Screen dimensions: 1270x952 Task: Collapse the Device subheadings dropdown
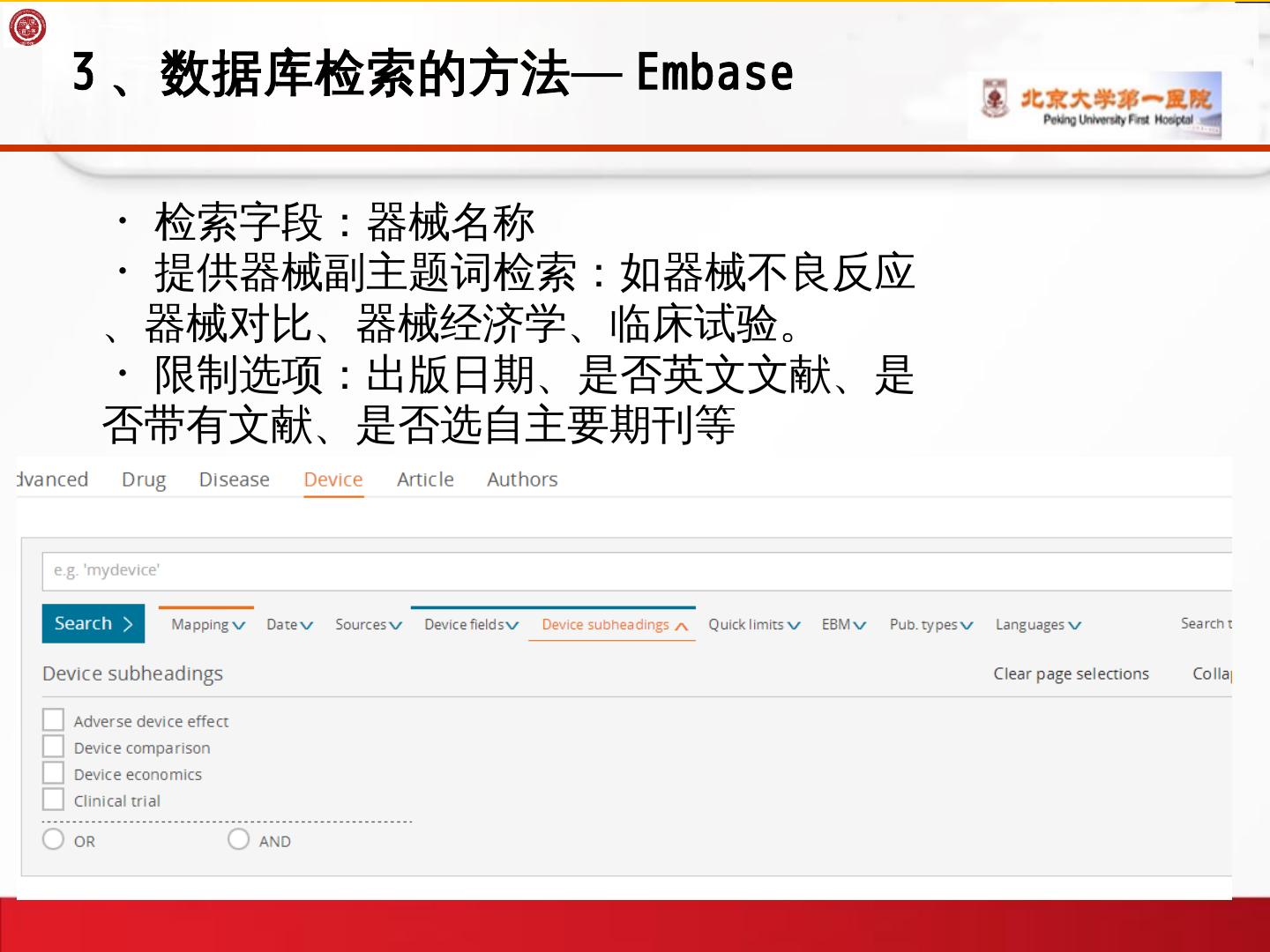615,625
